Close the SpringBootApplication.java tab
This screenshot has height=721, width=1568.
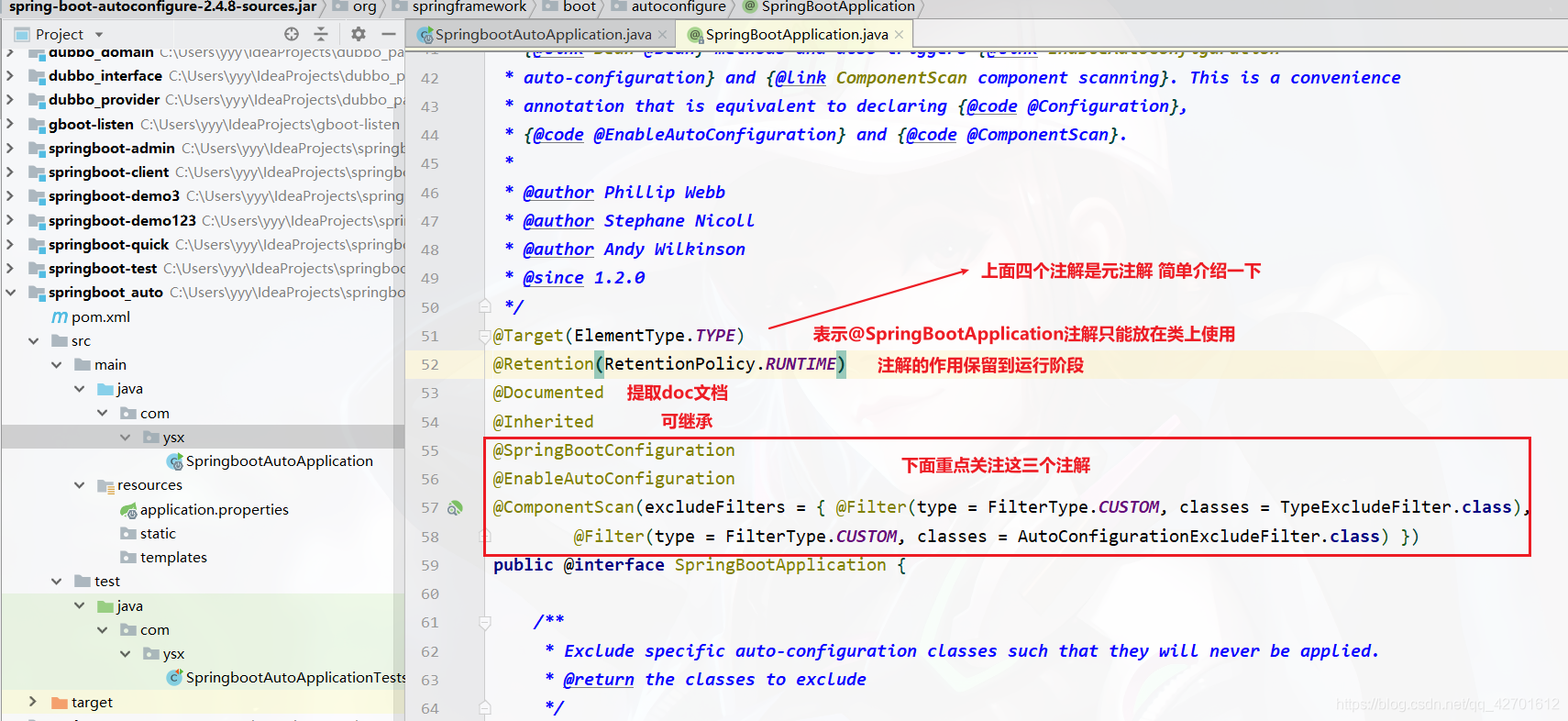[899, 35]
